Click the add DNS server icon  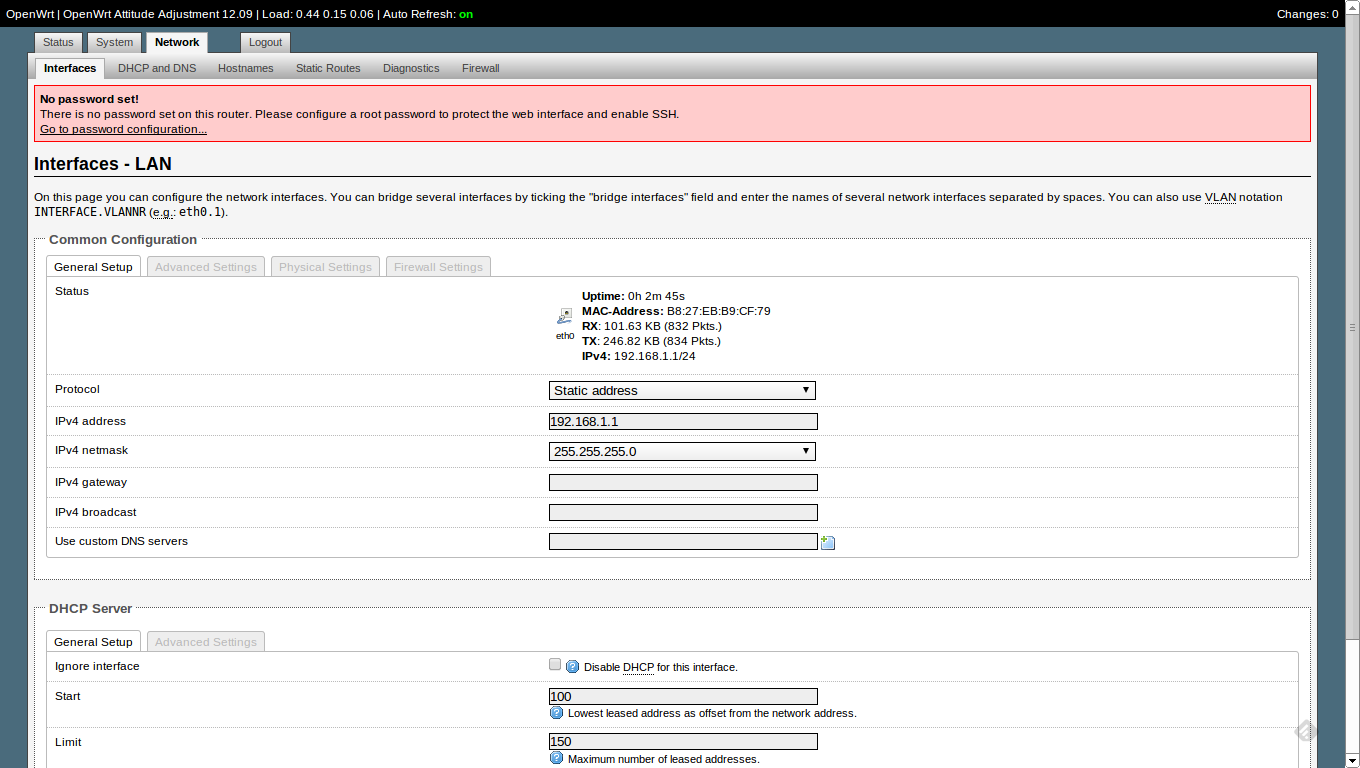click(828, 542)
